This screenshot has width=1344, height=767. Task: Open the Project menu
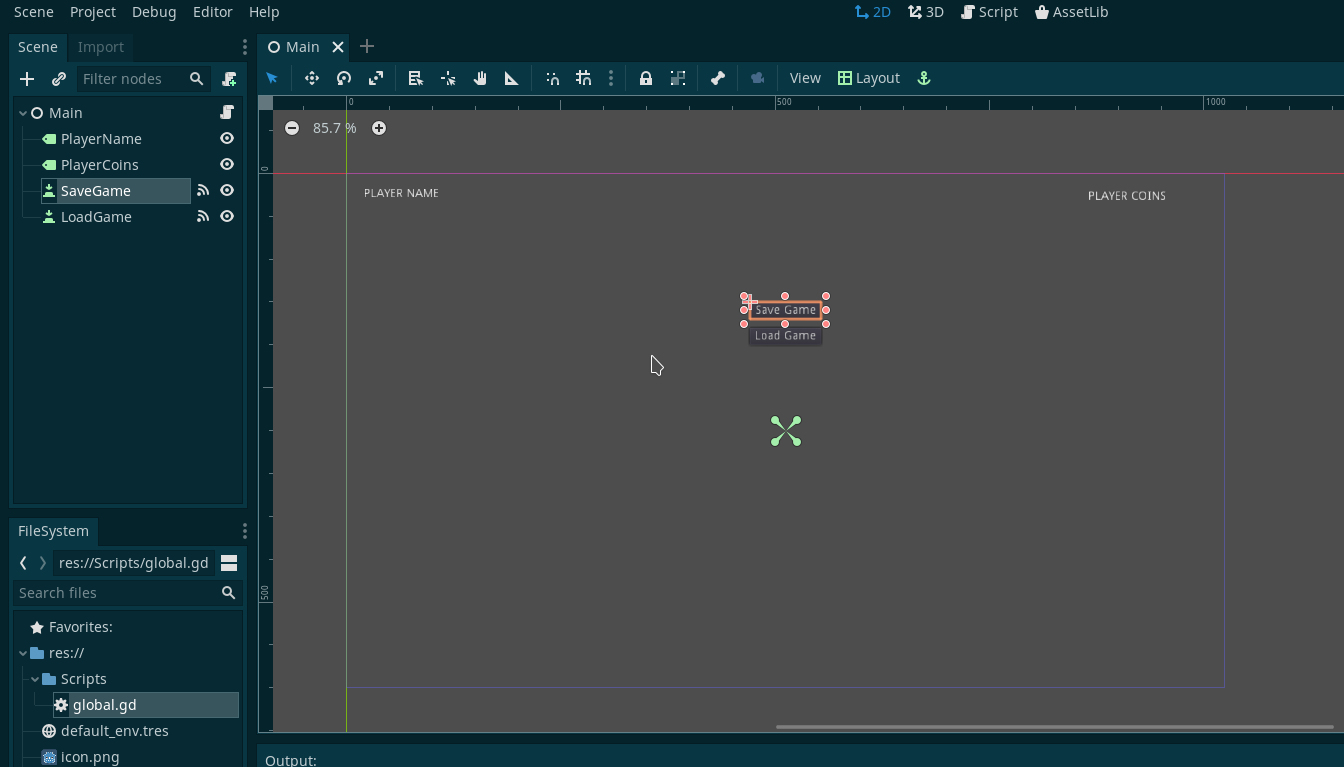pos(92,12)
